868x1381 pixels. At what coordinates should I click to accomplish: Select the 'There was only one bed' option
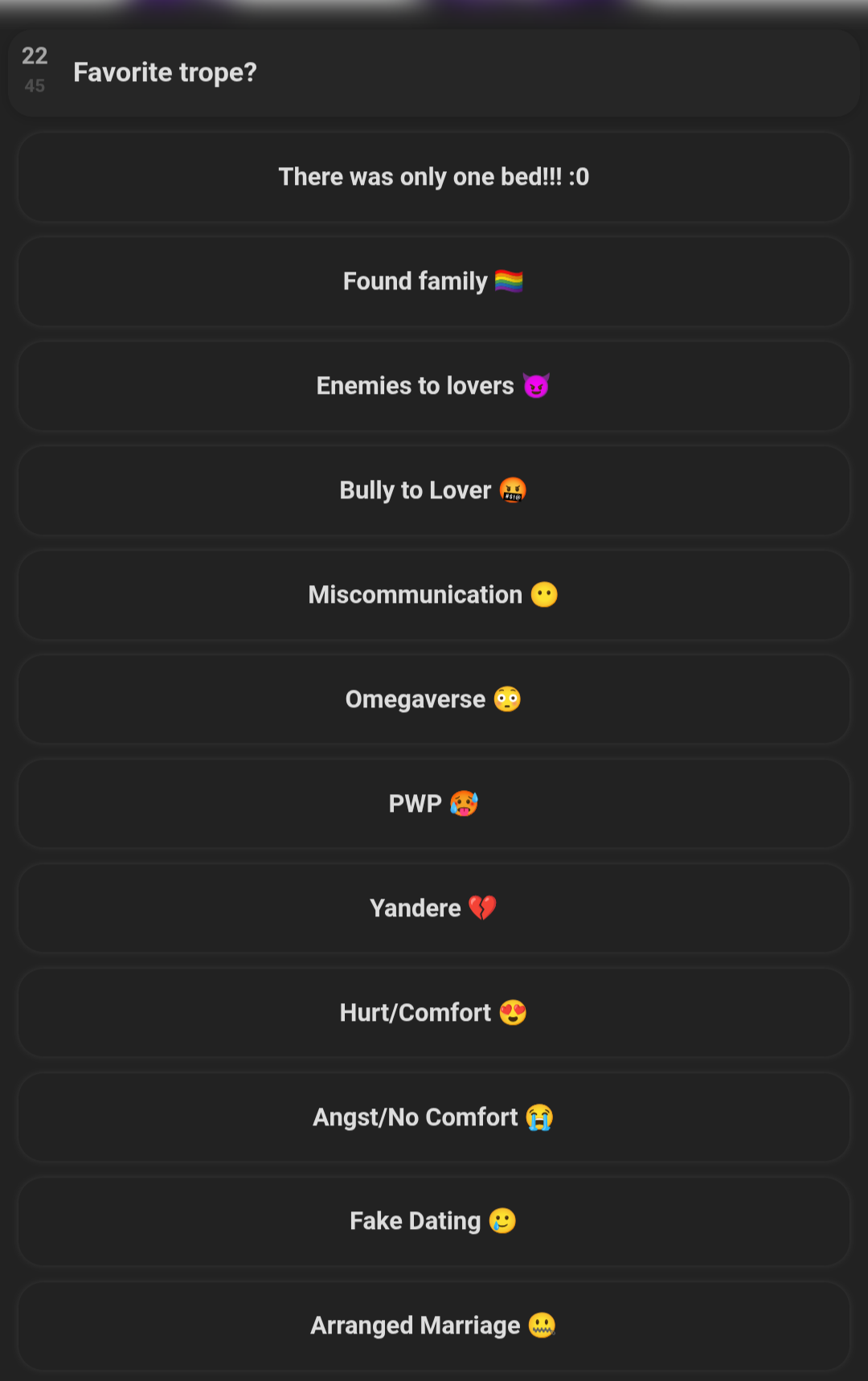tap(433, 177)
